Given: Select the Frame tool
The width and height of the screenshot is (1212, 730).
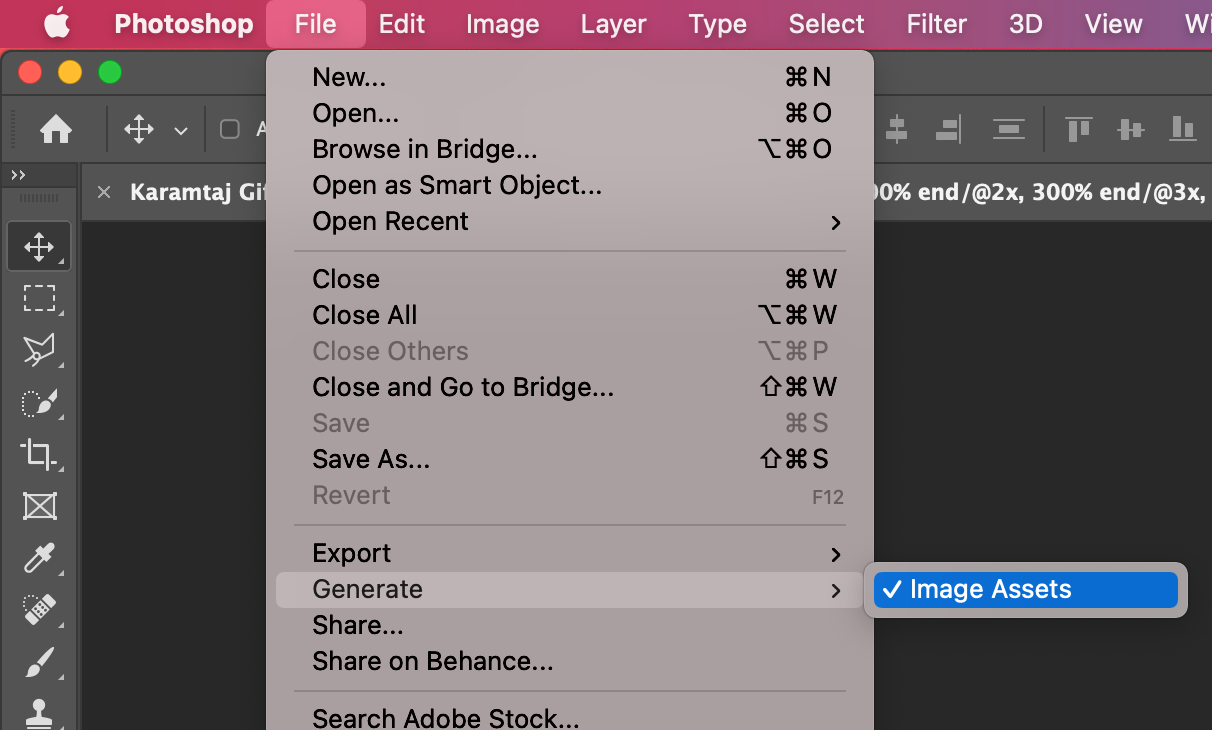Looking at the screenshot, I should (x=39, y=506).
